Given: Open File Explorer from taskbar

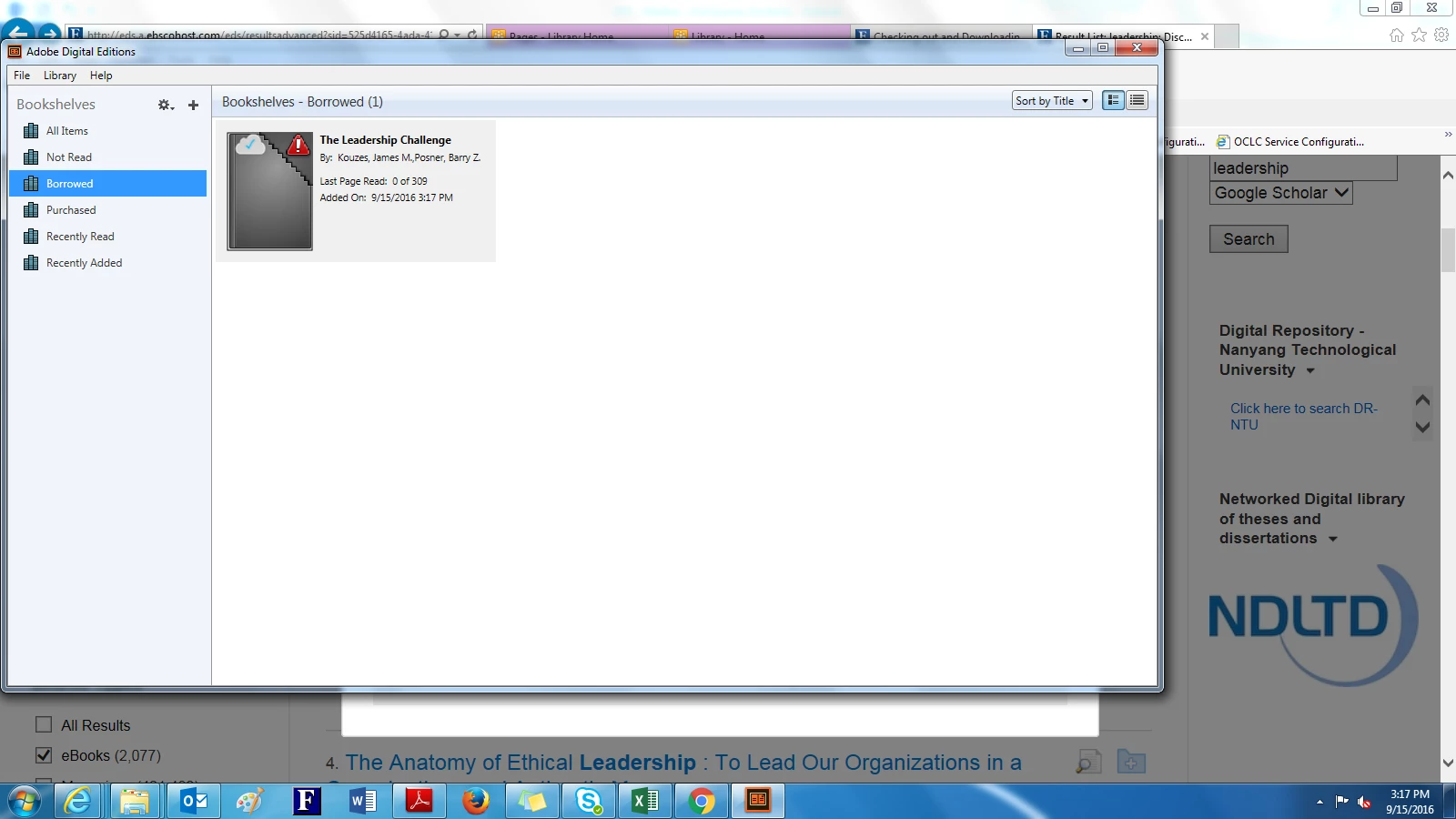Looking at the screenshot, I should click(135, 802).
